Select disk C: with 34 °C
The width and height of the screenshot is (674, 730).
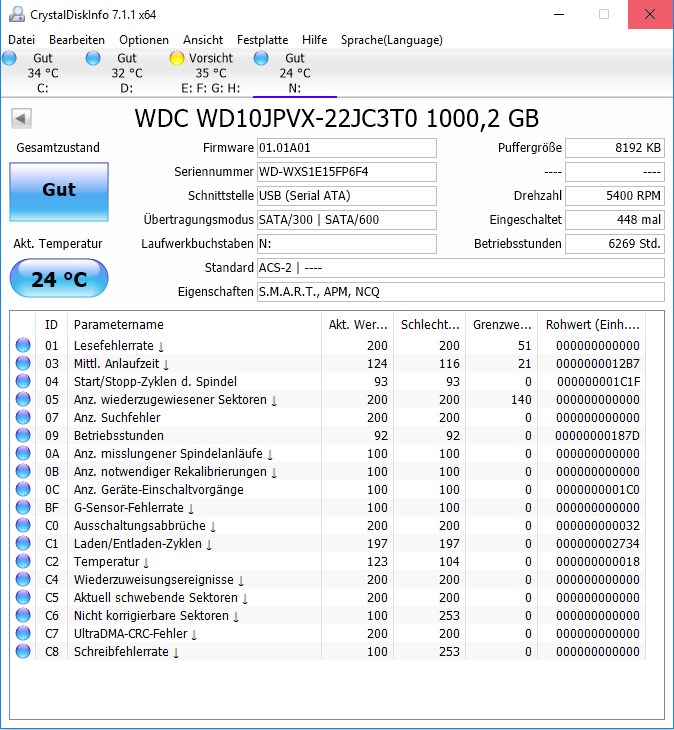[42, 73]
